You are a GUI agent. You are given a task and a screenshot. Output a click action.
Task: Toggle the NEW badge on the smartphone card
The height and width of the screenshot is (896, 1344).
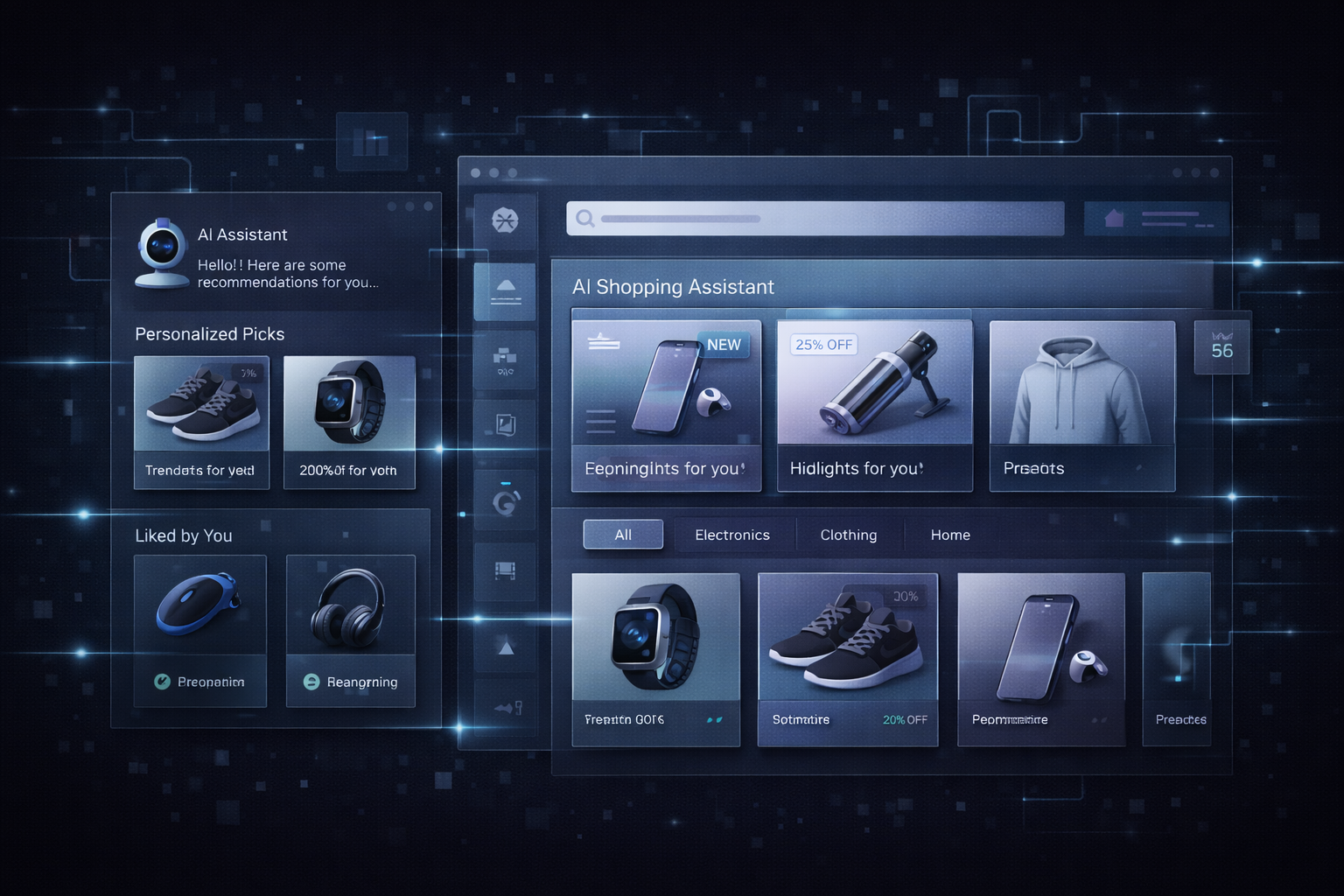point(724,344)
